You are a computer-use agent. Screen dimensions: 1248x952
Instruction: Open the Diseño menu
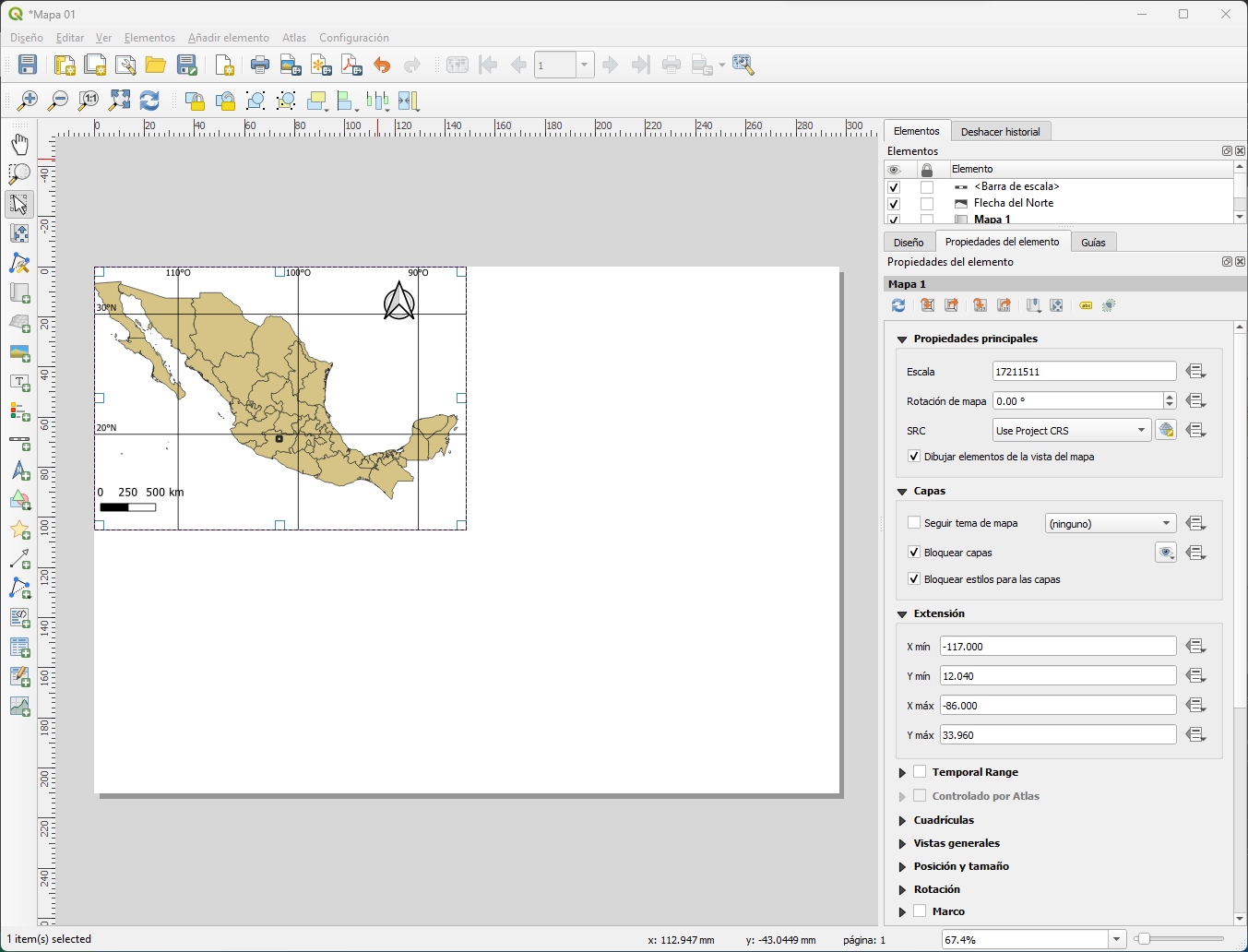pyautogui.click(x=27, y=38)
